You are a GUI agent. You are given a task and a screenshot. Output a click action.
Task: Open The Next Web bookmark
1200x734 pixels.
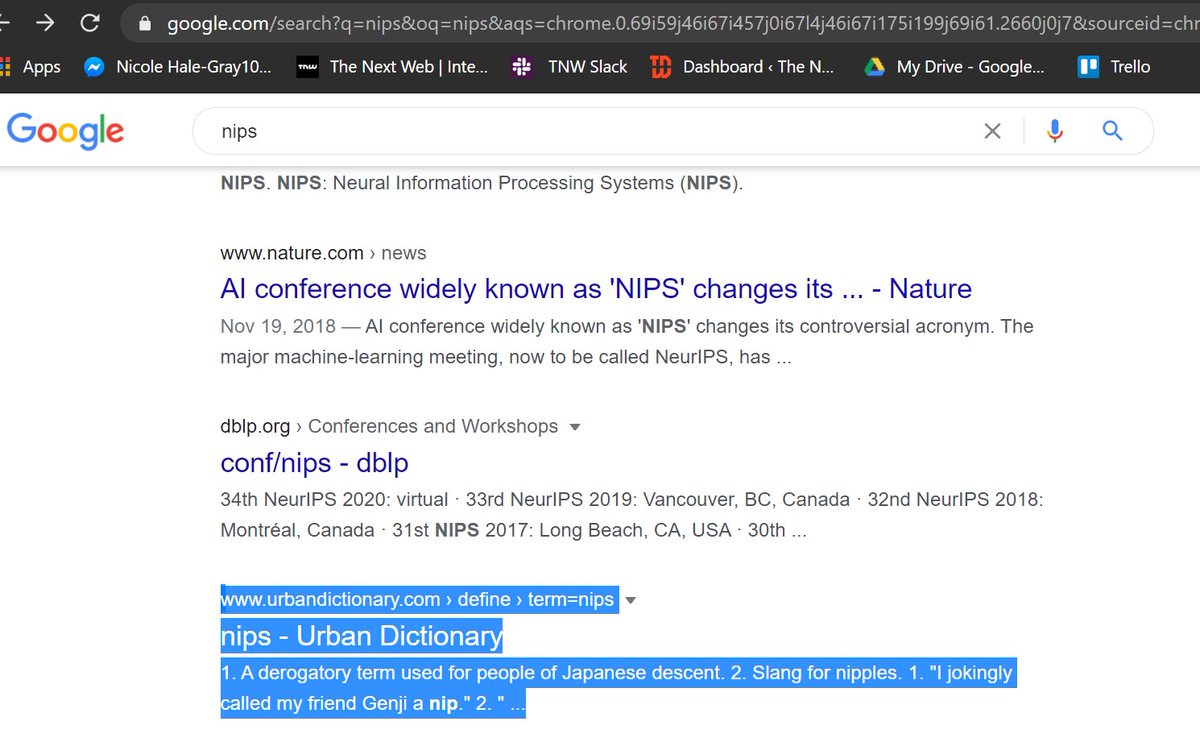pos(392,67)
